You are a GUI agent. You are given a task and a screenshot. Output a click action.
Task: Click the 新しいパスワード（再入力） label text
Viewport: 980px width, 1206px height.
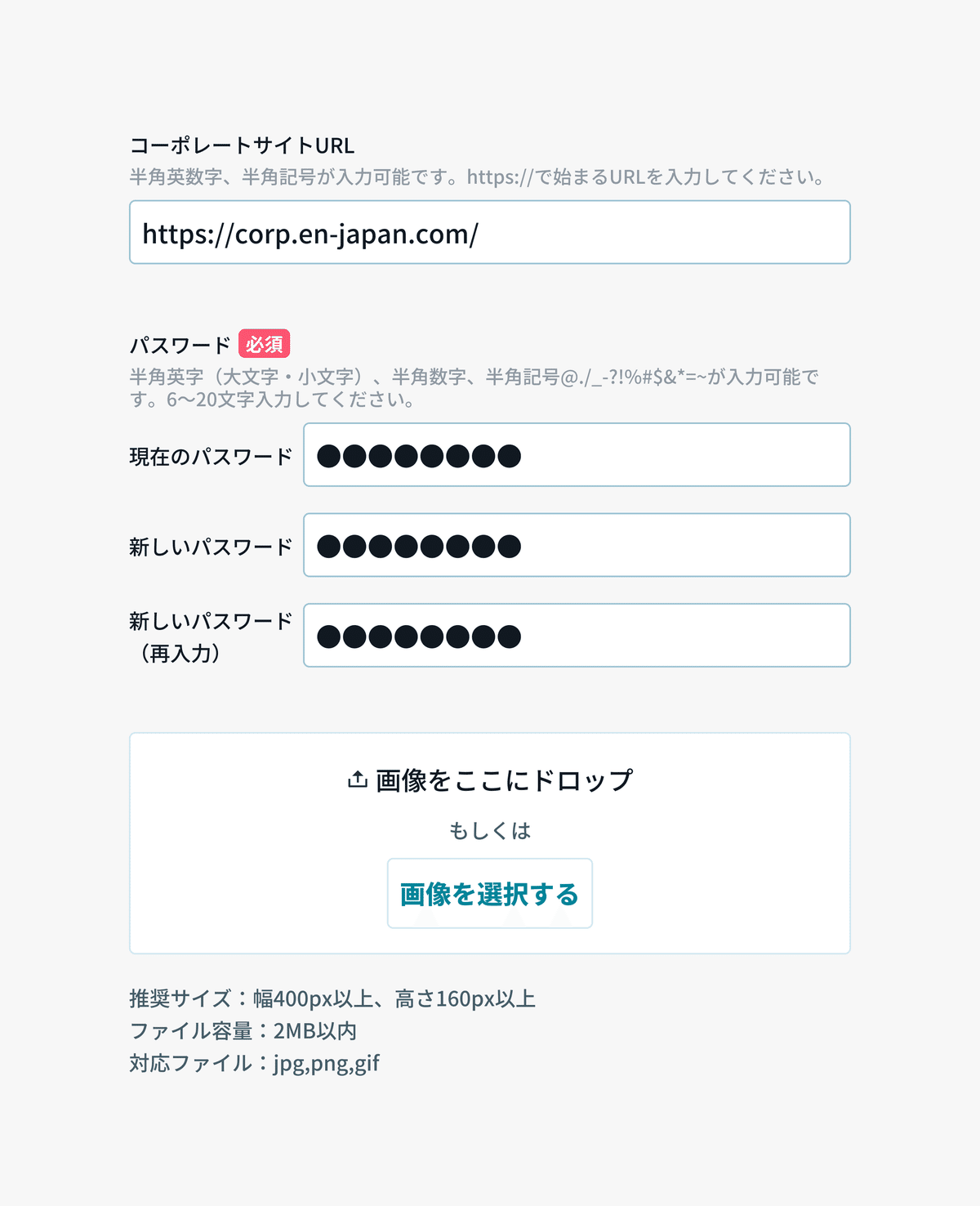click(x=211, y=637)
